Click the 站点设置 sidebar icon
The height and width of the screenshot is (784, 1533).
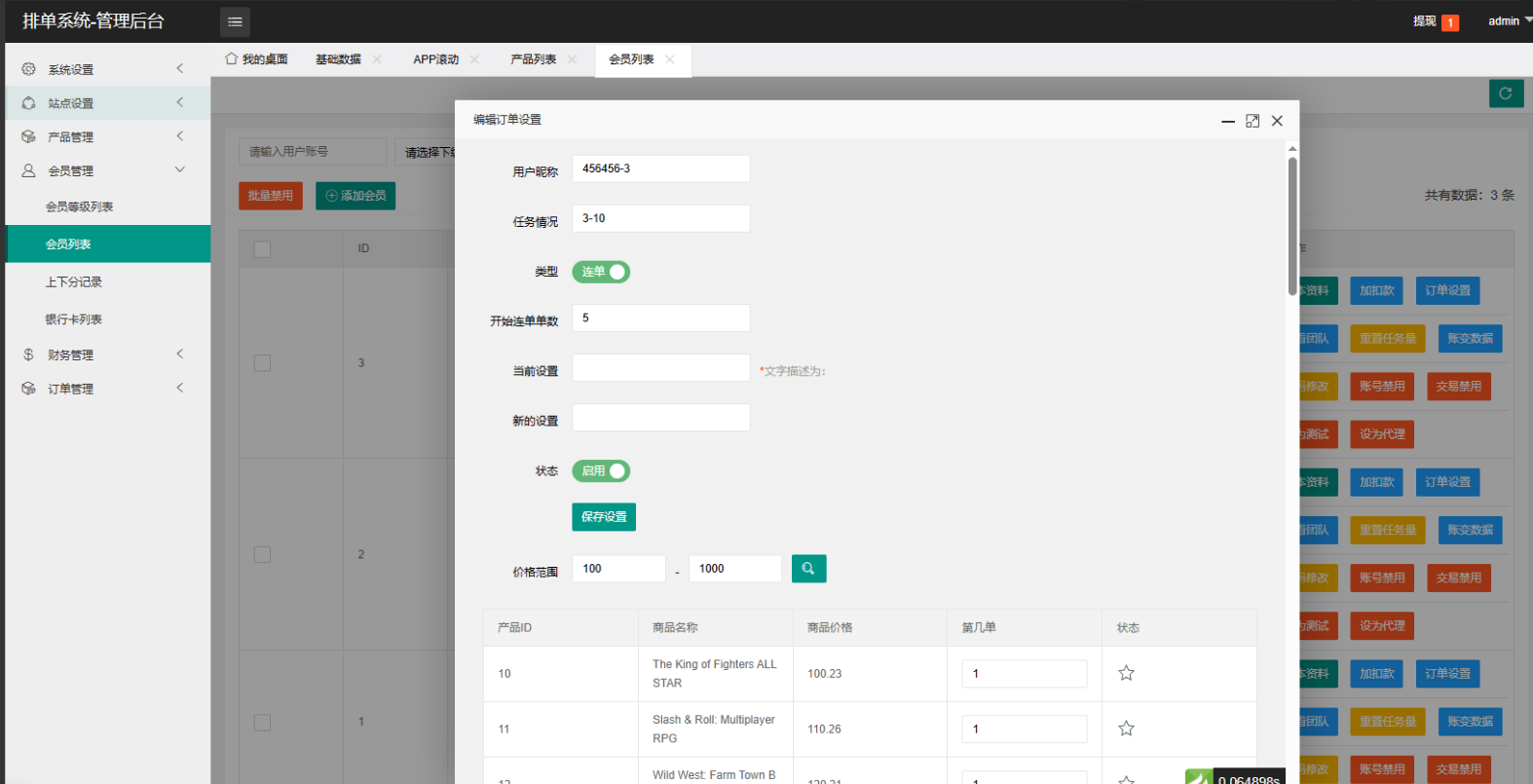pos(28,103)
